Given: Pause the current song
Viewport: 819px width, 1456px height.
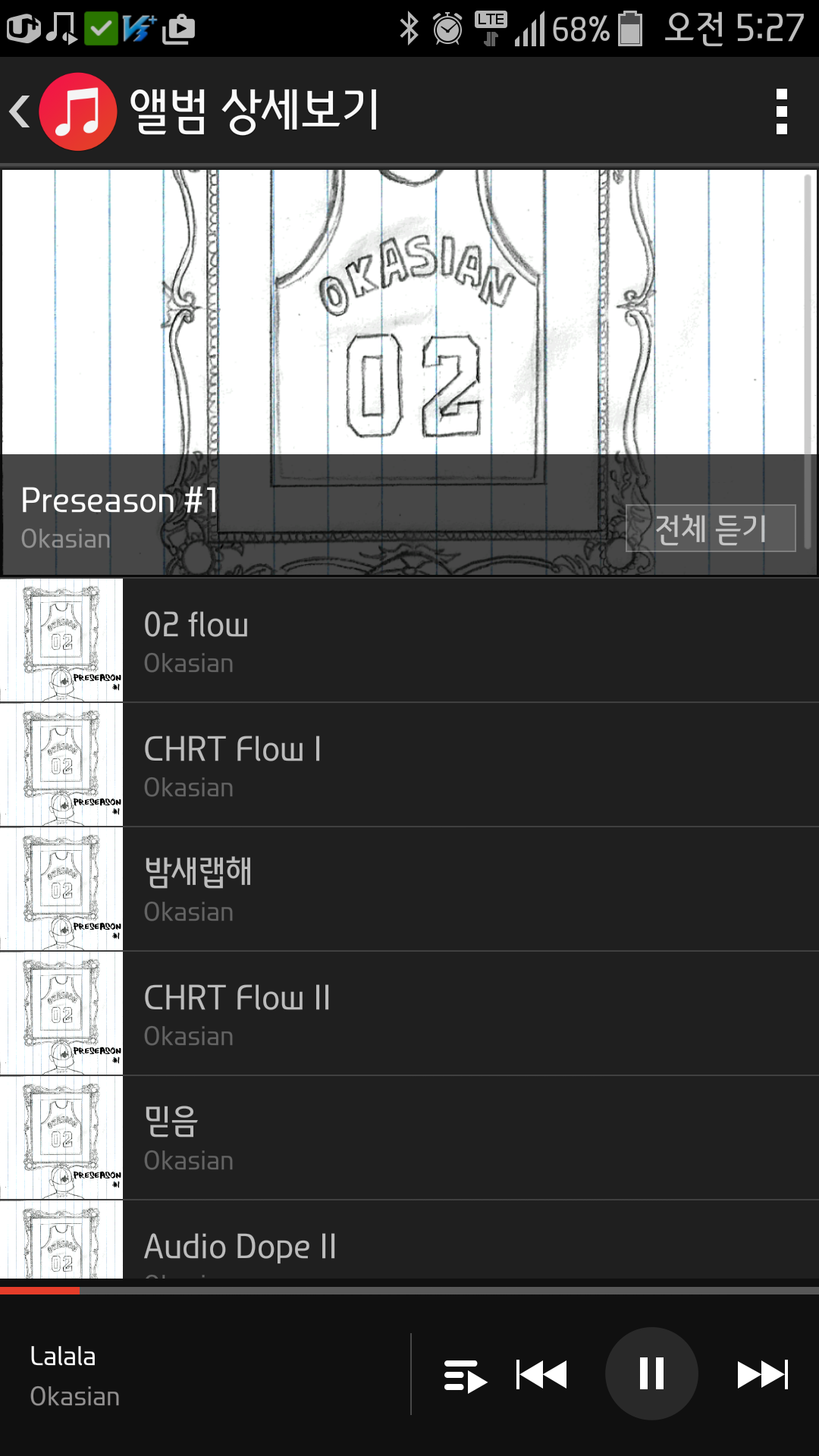Looking at the screenshot, I should [x=651, y=1373].
